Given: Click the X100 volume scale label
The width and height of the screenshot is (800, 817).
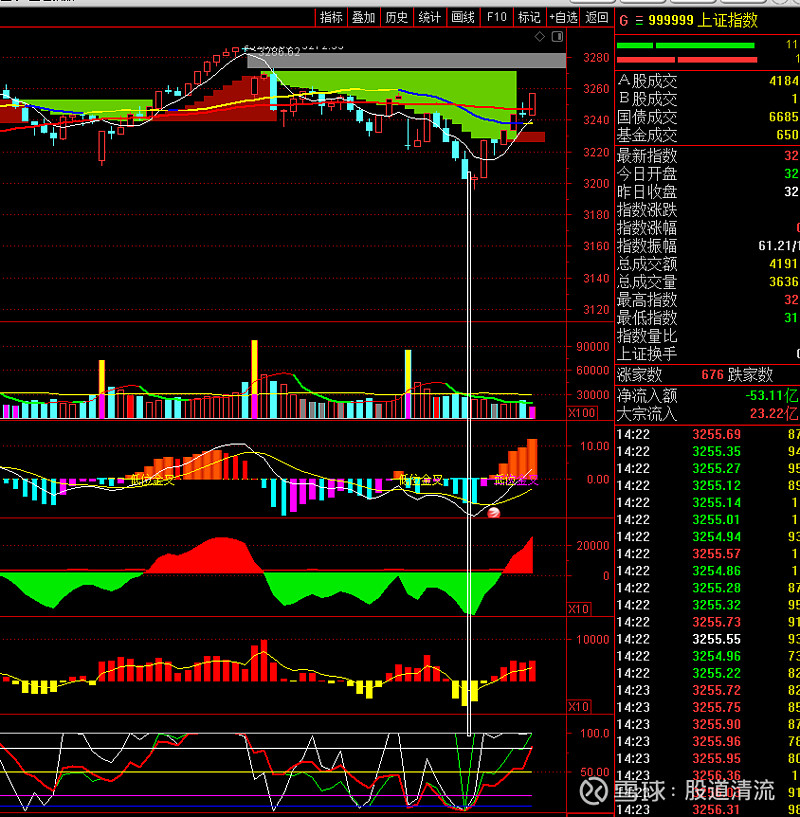Looking at the screenshot, I should (x=581, y=413).
